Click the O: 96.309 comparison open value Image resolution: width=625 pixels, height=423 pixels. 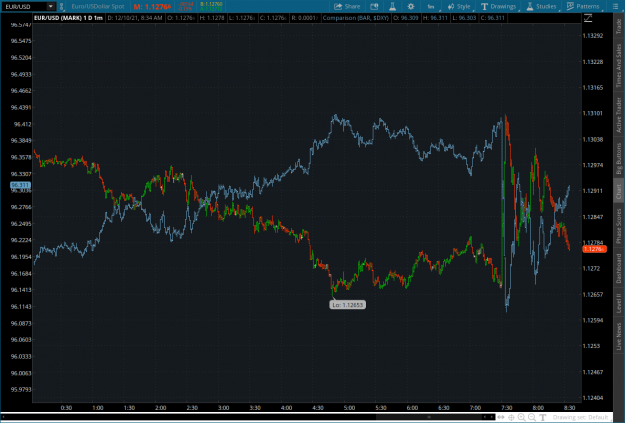406,18
